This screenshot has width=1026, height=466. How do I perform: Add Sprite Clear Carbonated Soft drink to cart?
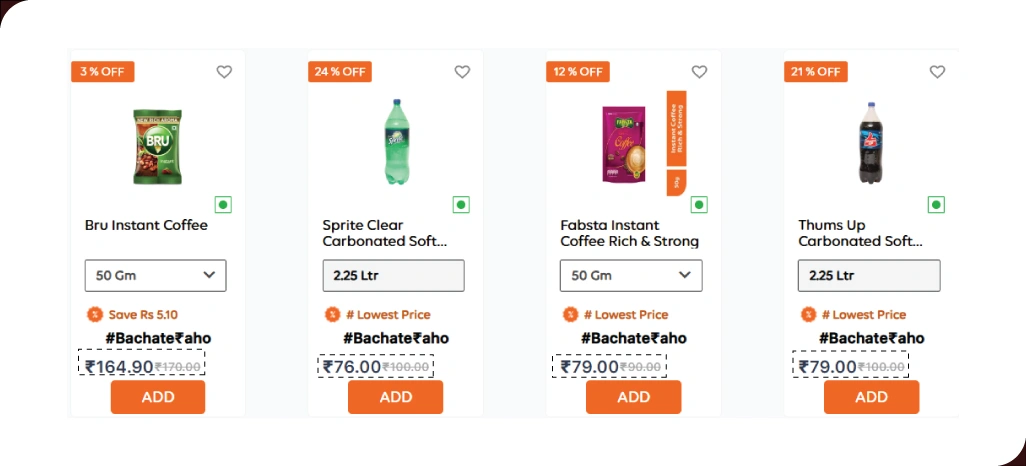coord(395,397)
